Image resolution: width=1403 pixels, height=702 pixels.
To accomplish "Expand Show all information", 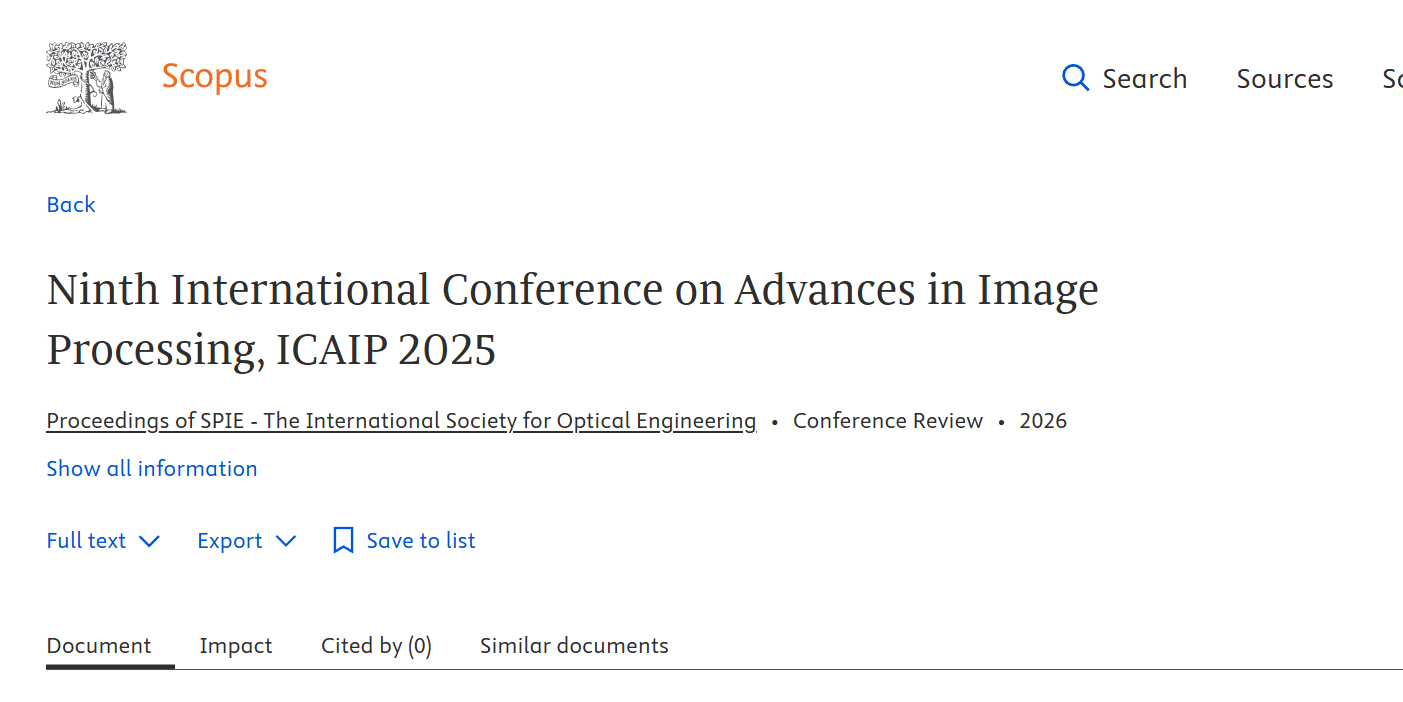I will coord(152,468).
